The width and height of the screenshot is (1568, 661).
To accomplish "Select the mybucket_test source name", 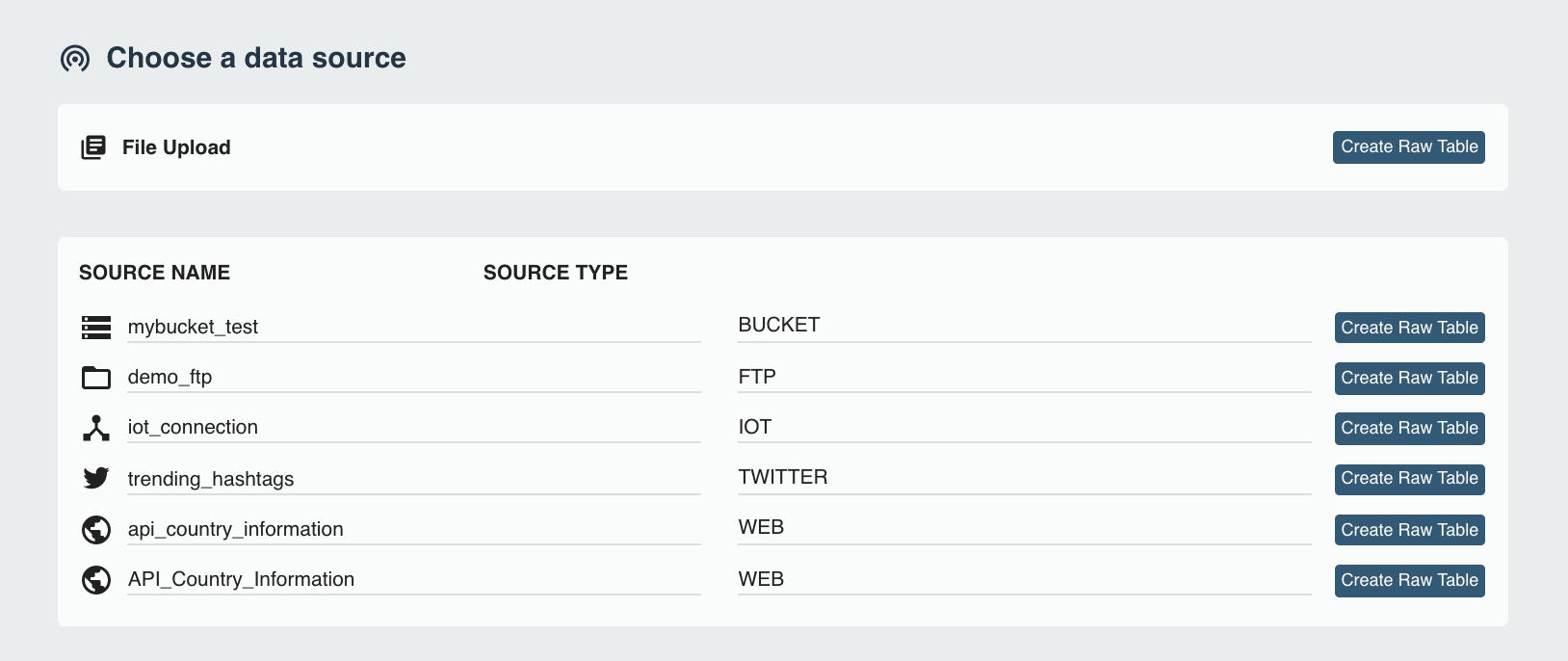I will pyautogui.click(x=193, y=327).
